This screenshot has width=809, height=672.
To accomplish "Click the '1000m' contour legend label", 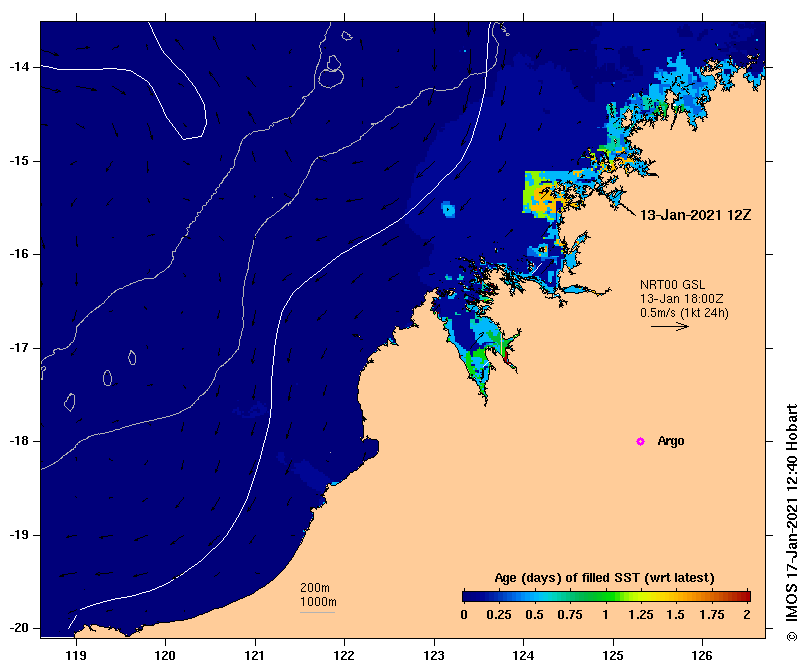I will point(318,602).
